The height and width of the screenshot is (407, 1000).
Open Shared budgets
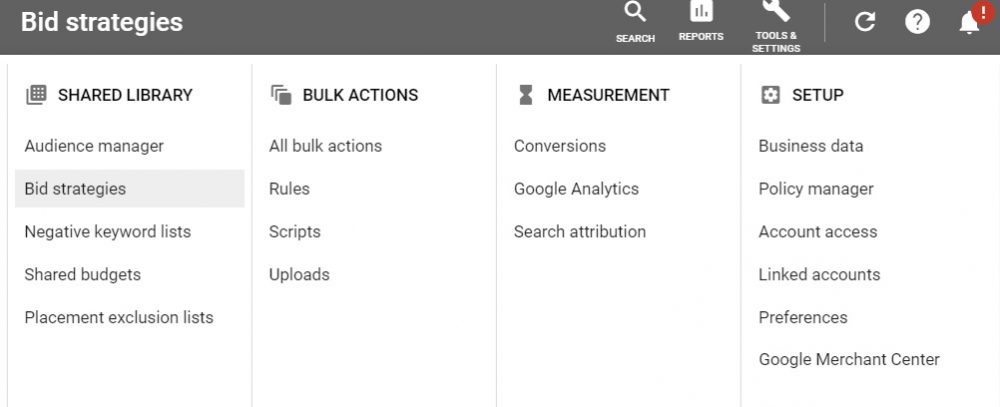tap(83, 275)
